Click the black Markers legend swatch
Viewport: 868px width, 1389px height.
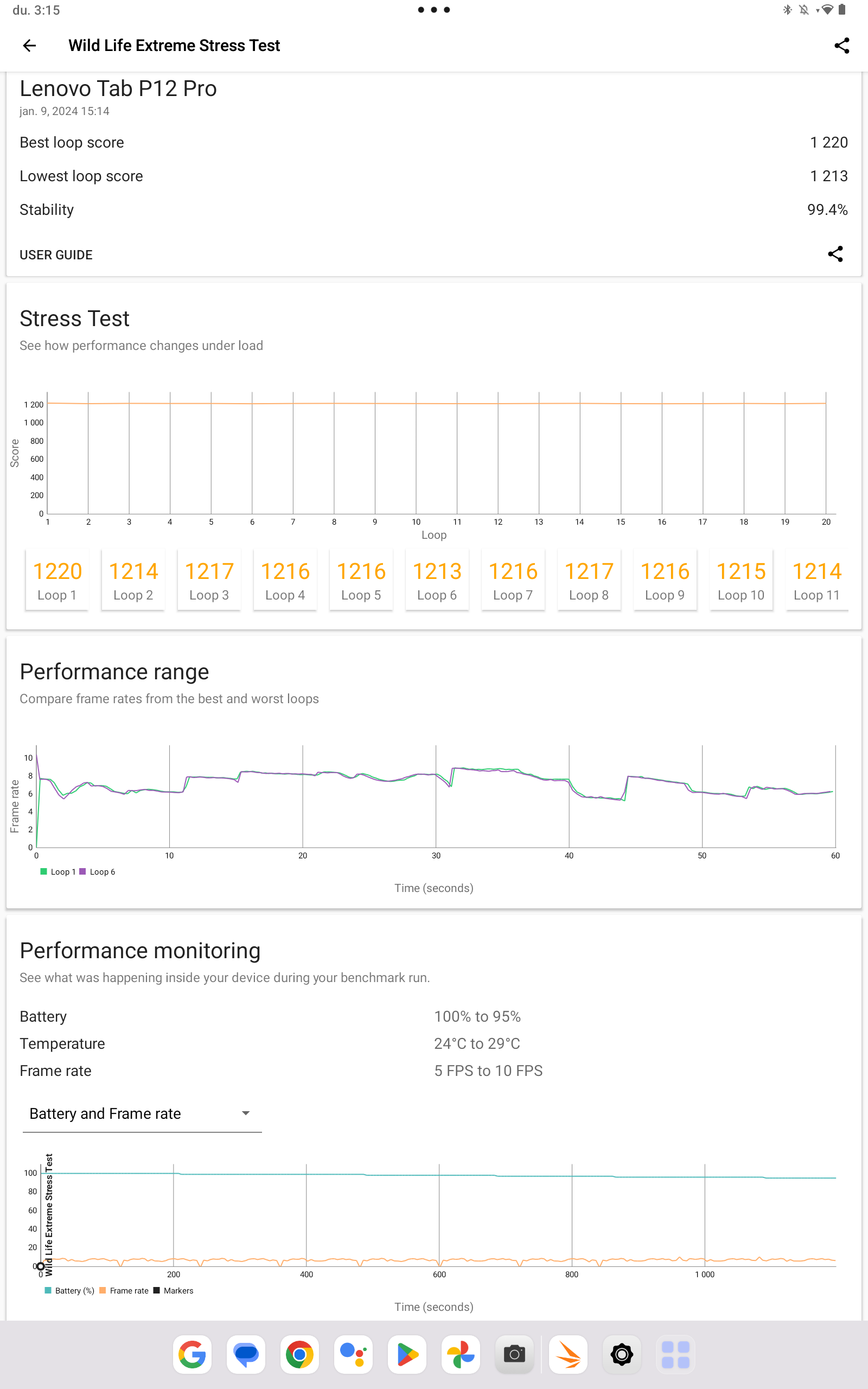156,1290
